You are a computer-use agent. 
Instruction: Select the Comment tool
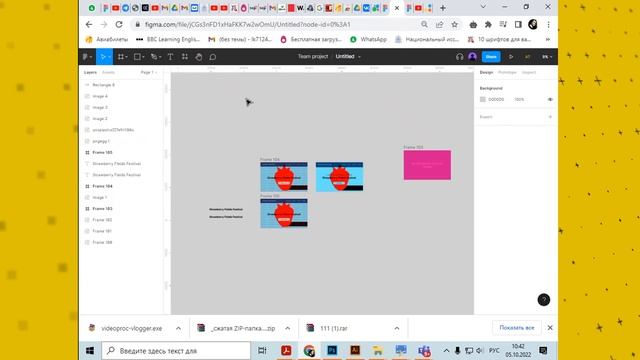click(213, 57)
